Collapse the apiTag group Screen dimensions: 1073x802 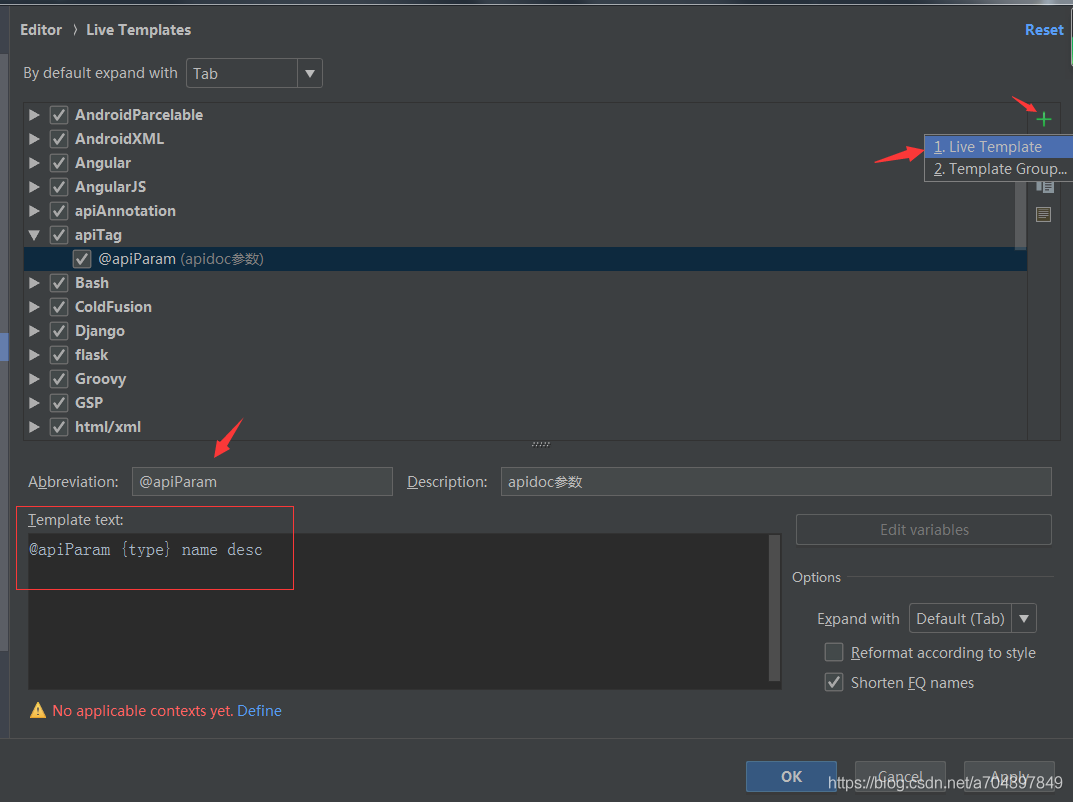tap(34, 235)
